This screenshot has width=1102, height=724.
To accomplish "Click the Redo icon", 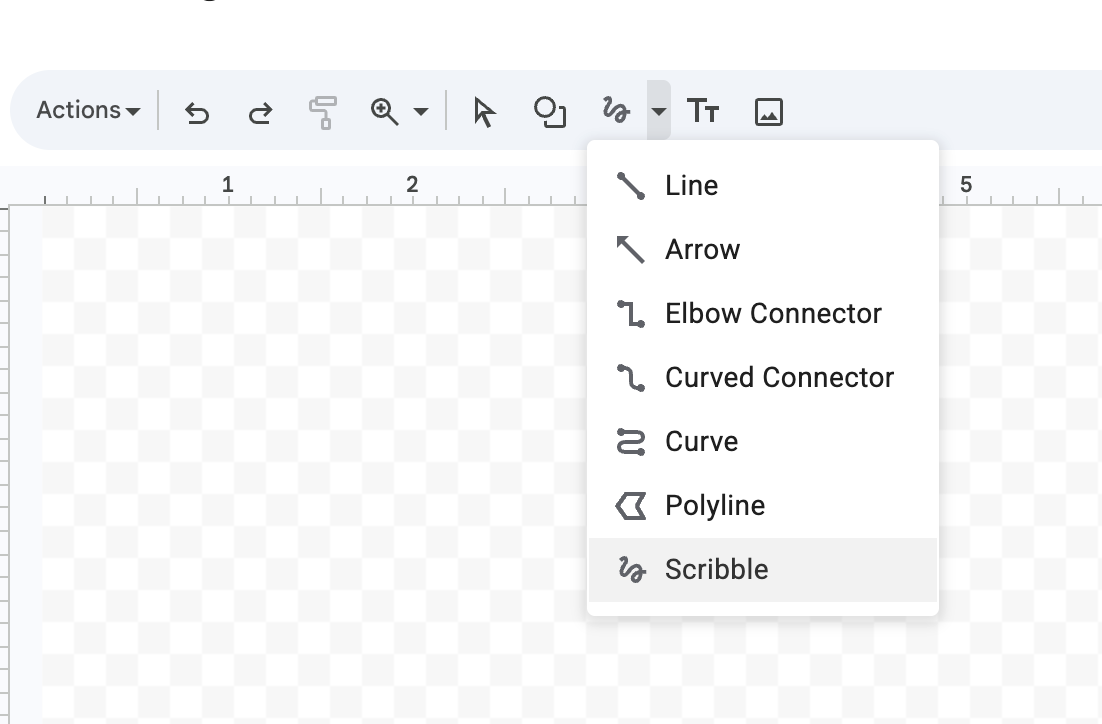I will pos(259,112).
